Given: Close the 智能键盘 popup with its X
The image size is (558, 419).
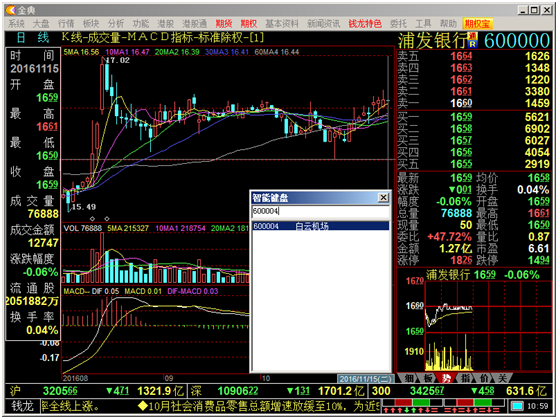Looking at the screenshot, I should coord(383,197).
